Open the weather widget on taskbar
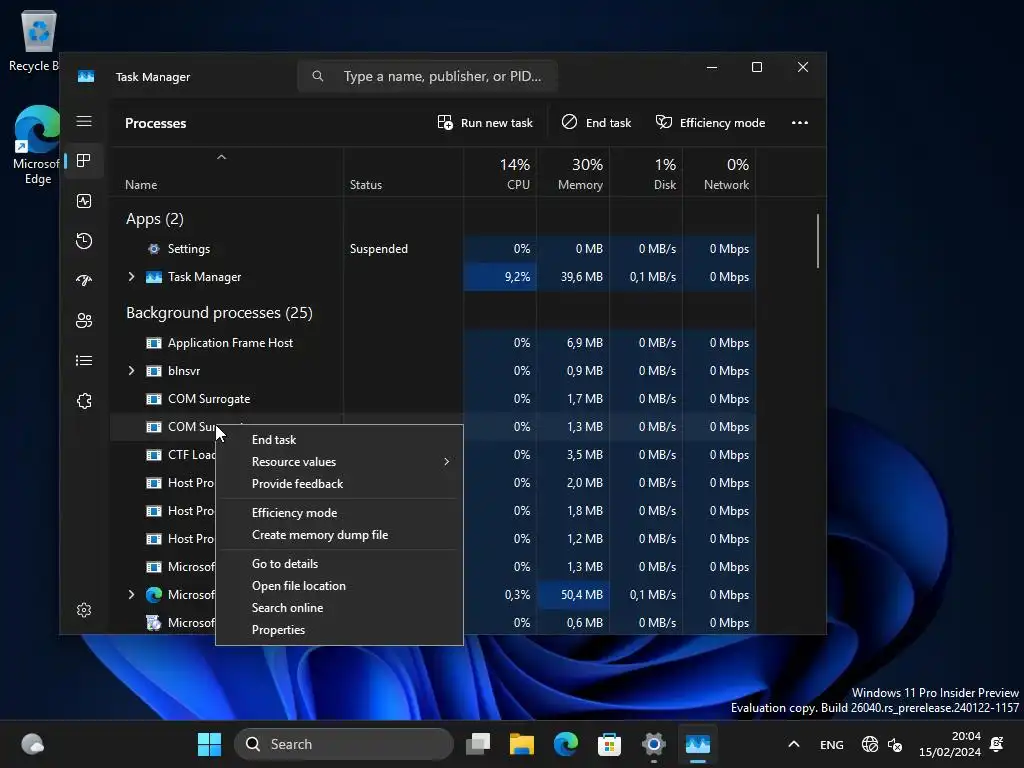Viewport: 1024px width, 768px height. [33, 744]
